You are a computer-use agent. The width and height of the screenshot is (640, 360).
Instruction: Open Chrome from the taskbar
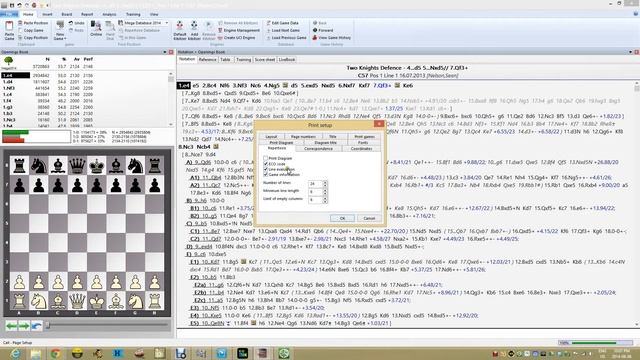point(56,353)
